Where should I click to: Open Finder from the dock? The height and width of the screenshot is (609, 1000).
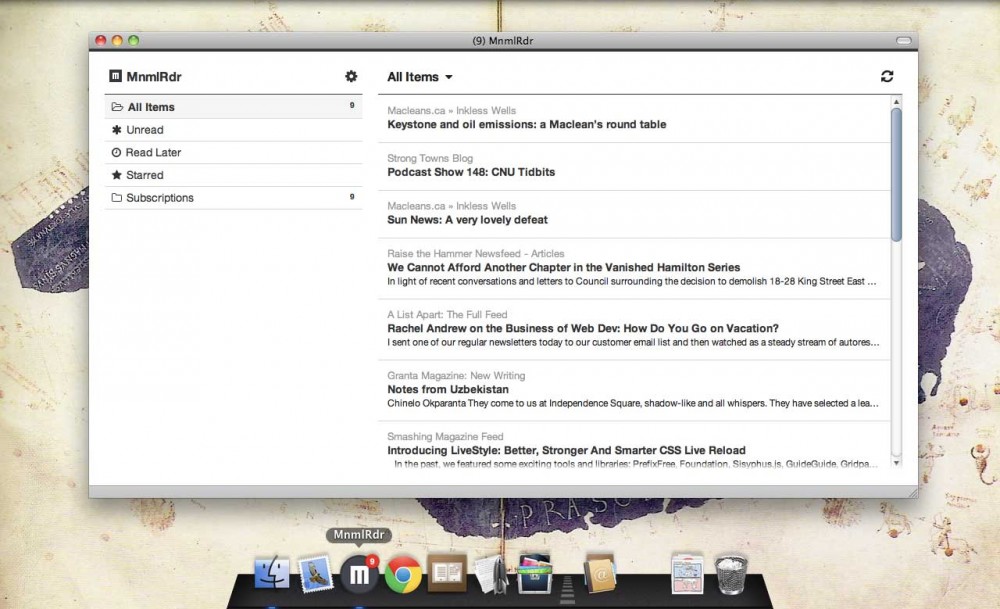click(x=272, y=573)
